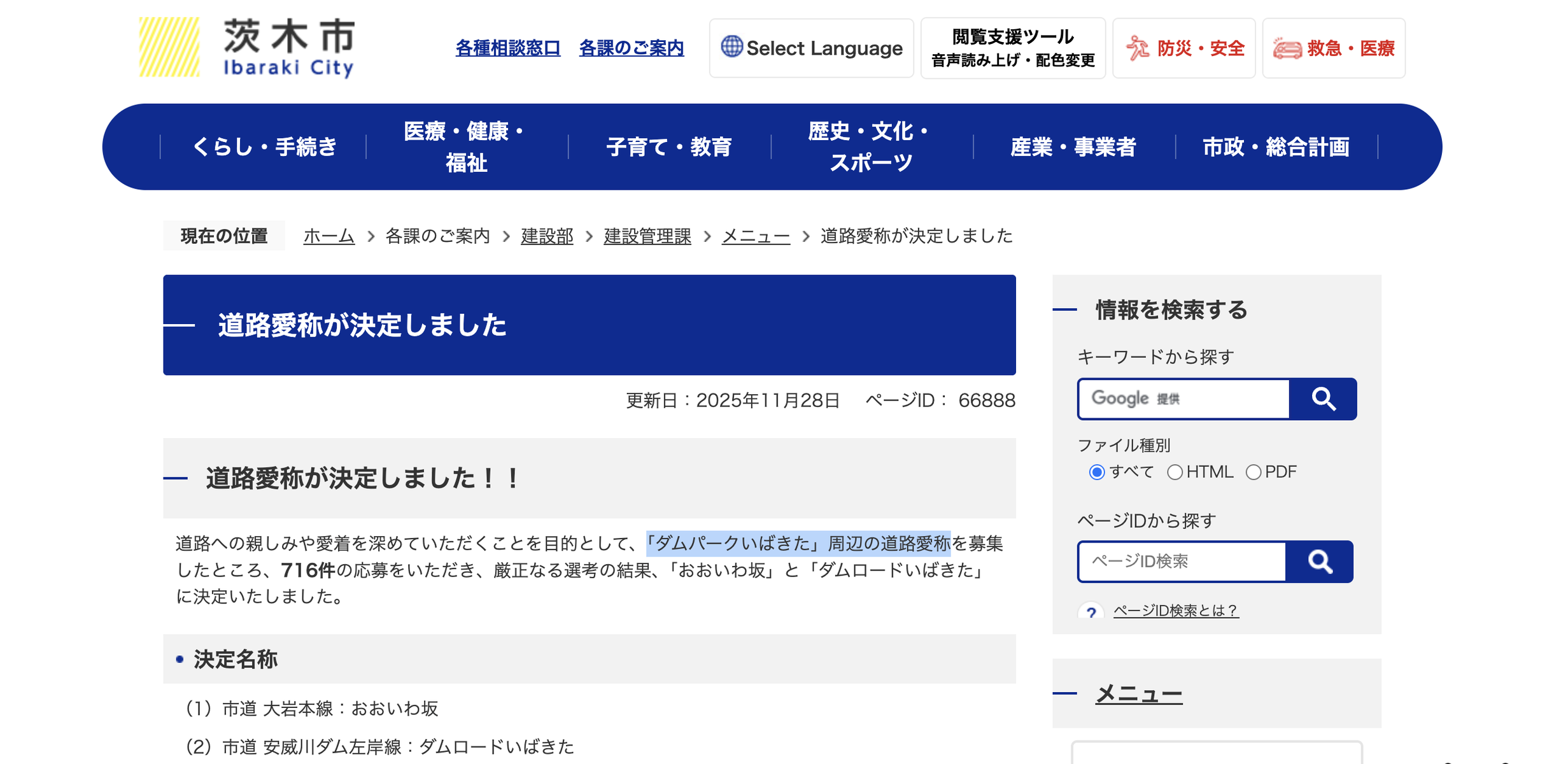Open the 閲覧支援ツール accessibility tool

1012,48
